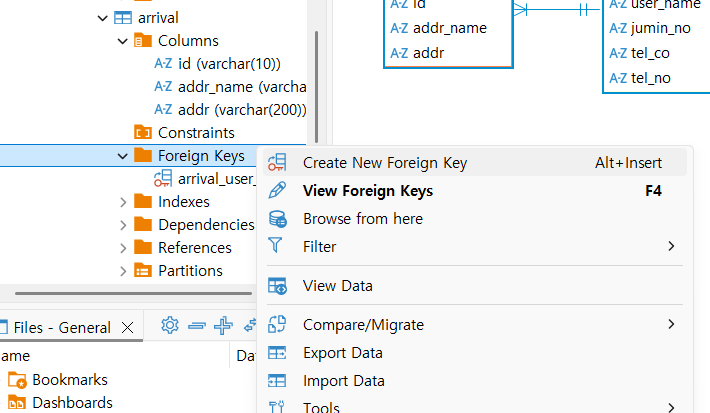Select View Data in context menu
Screen dimensions: 710x413
337,286
